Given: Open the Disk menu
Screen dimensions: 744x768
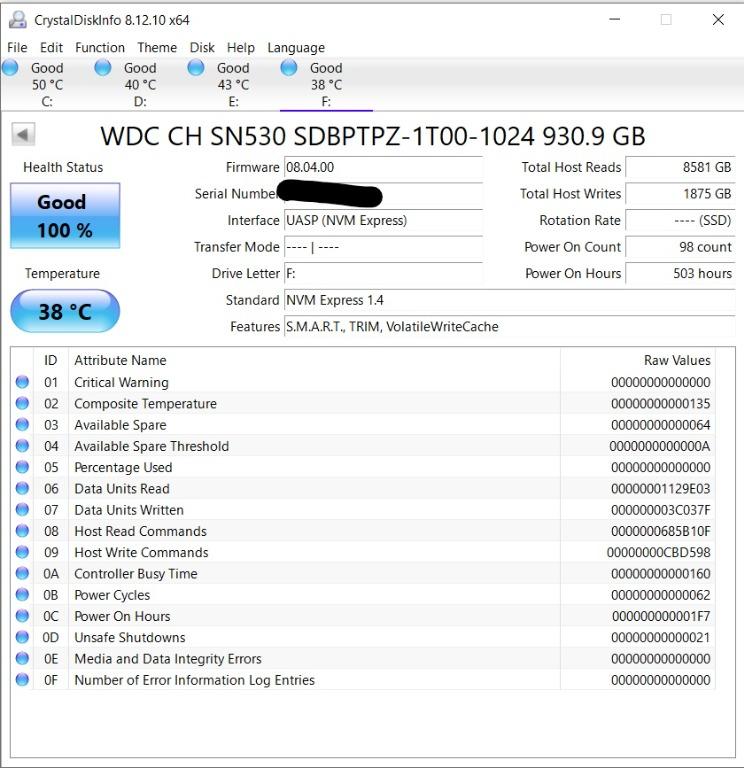Looking at the screenshot, I should pyautogui.click(x=202, y=48).
